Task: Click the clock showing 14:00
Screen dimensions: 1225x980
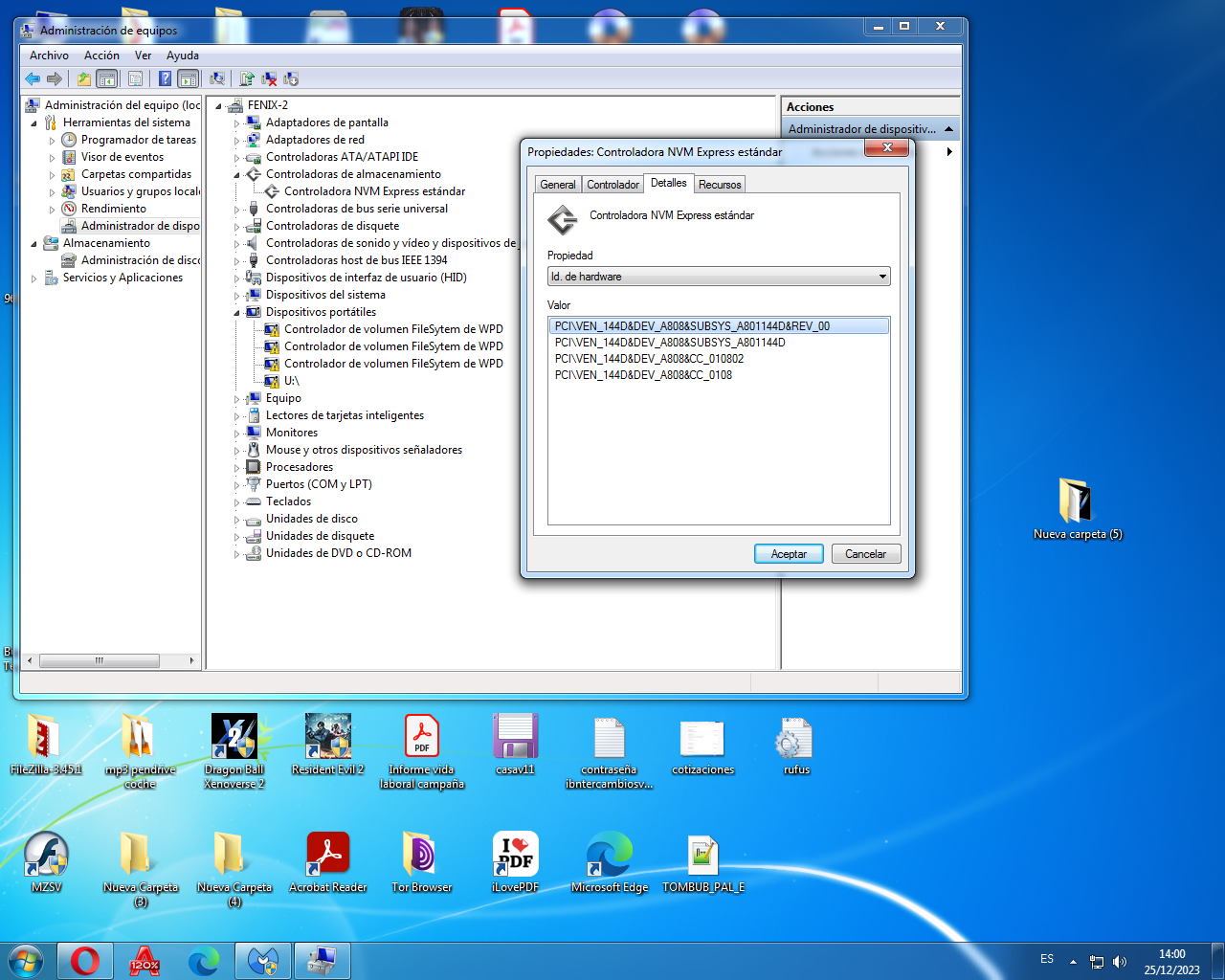Action: [x=1171, y=954]
